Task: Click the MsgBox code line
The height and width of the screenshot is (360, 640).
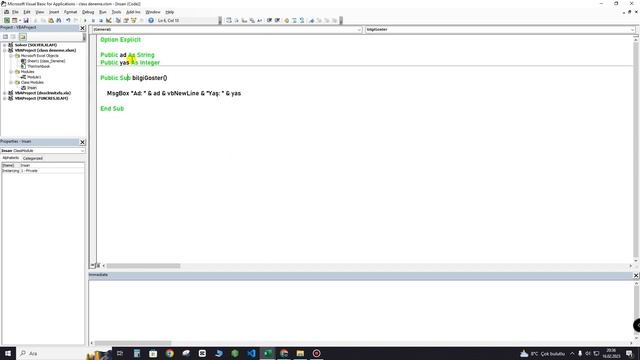Action: [x=174, y=93]
